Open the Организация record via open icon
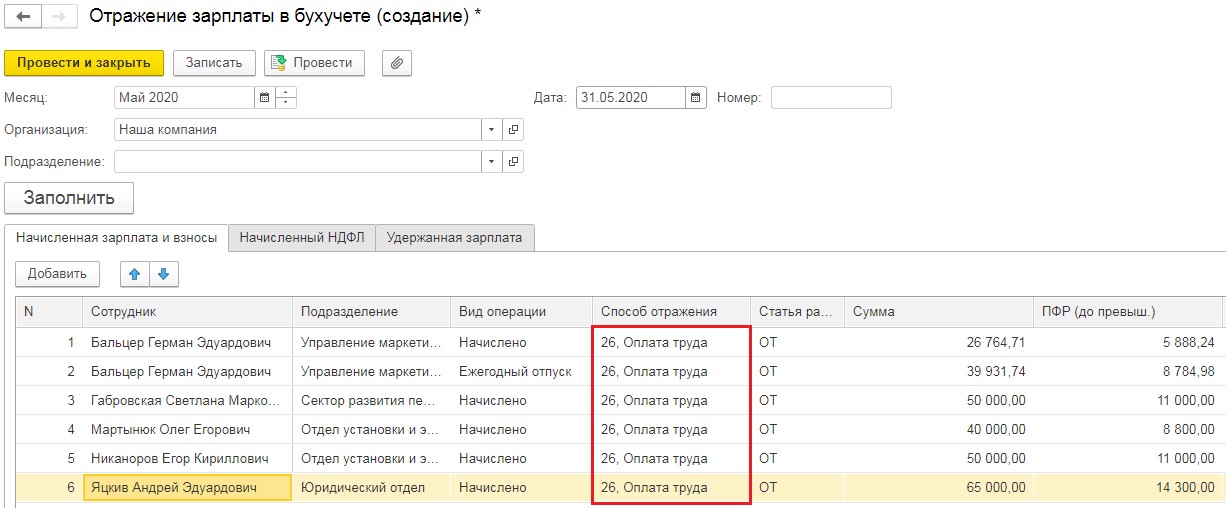Image resolution: width=1226 pixels, height=508 pixels. point(513,130)
